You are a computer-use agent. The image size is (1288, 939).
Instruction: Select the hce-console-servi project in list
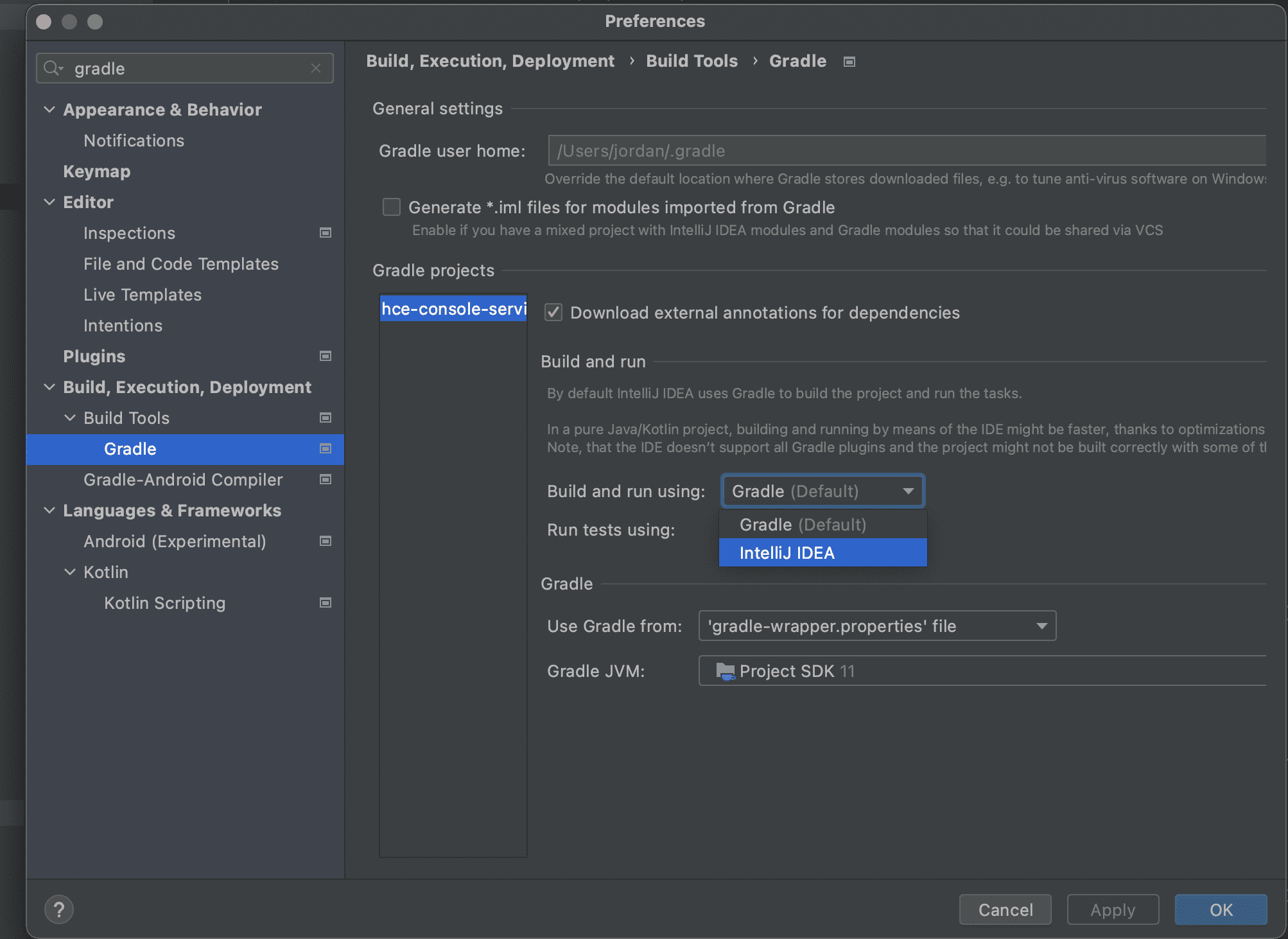click(x=453, y=308)
